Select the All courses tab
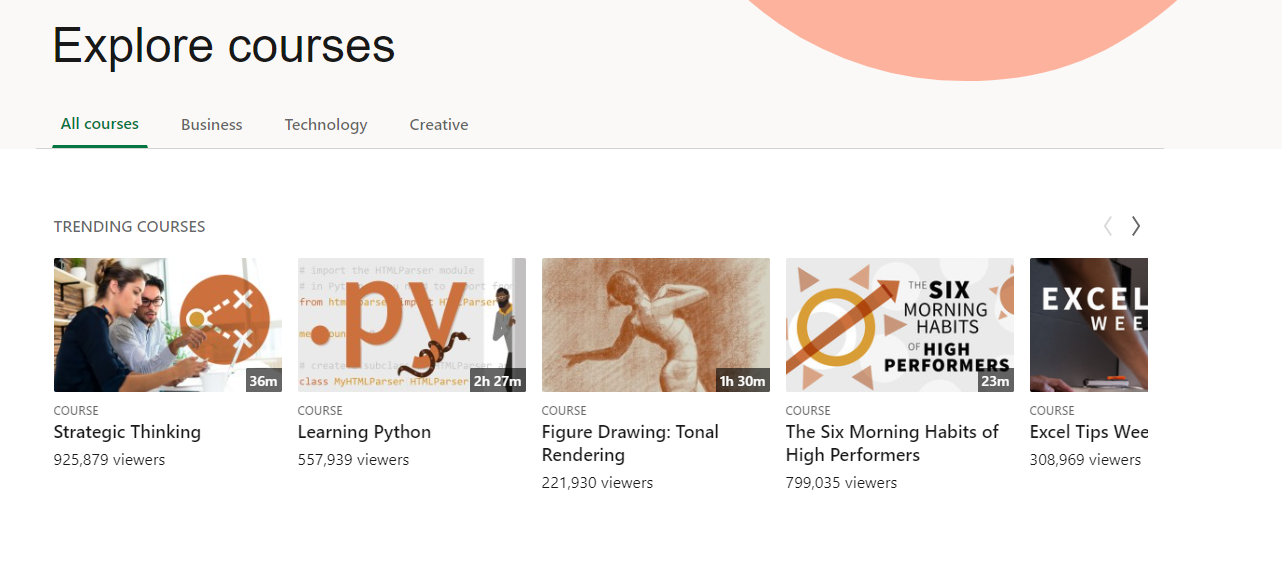Screen dimensions: 1282x571 coord(100,124)
